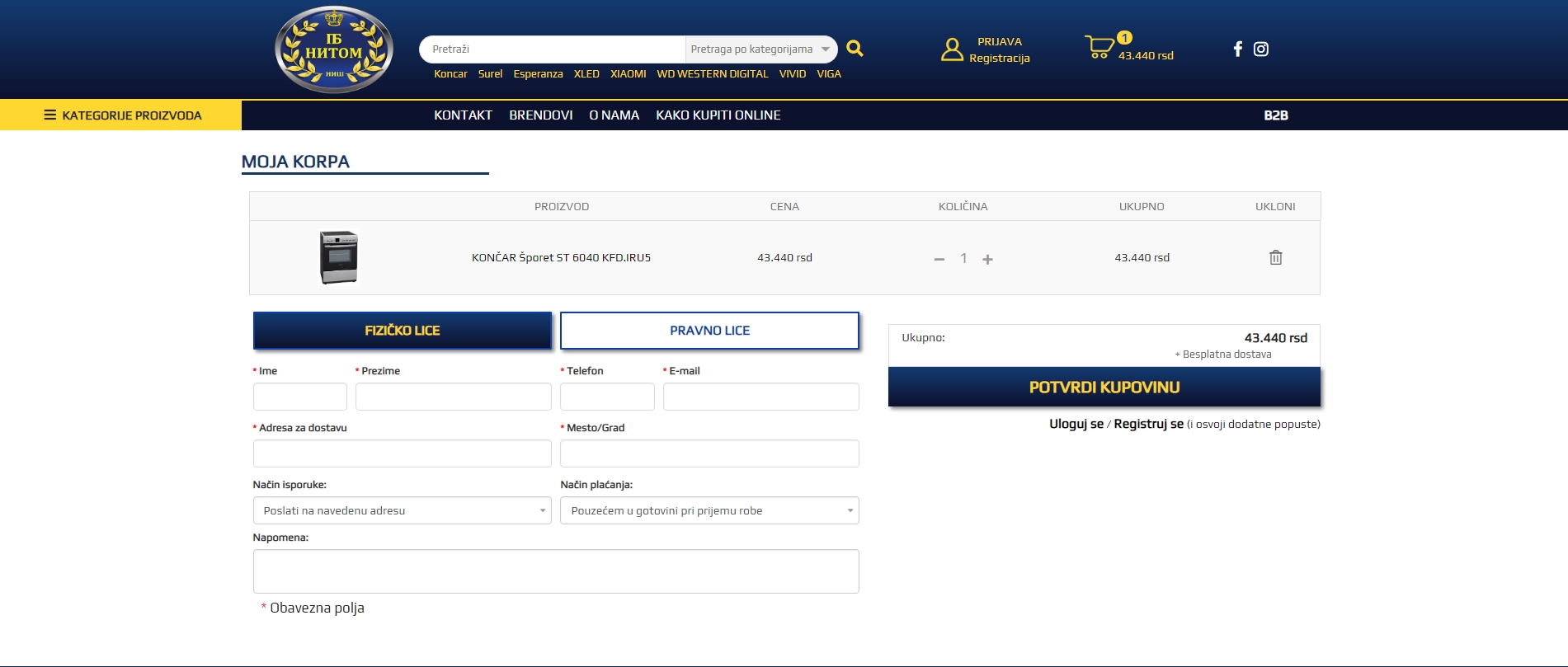Open KAKO KUPITI ONLINE page
This screenshot has width=1568, height=667.
coord(718,115)
